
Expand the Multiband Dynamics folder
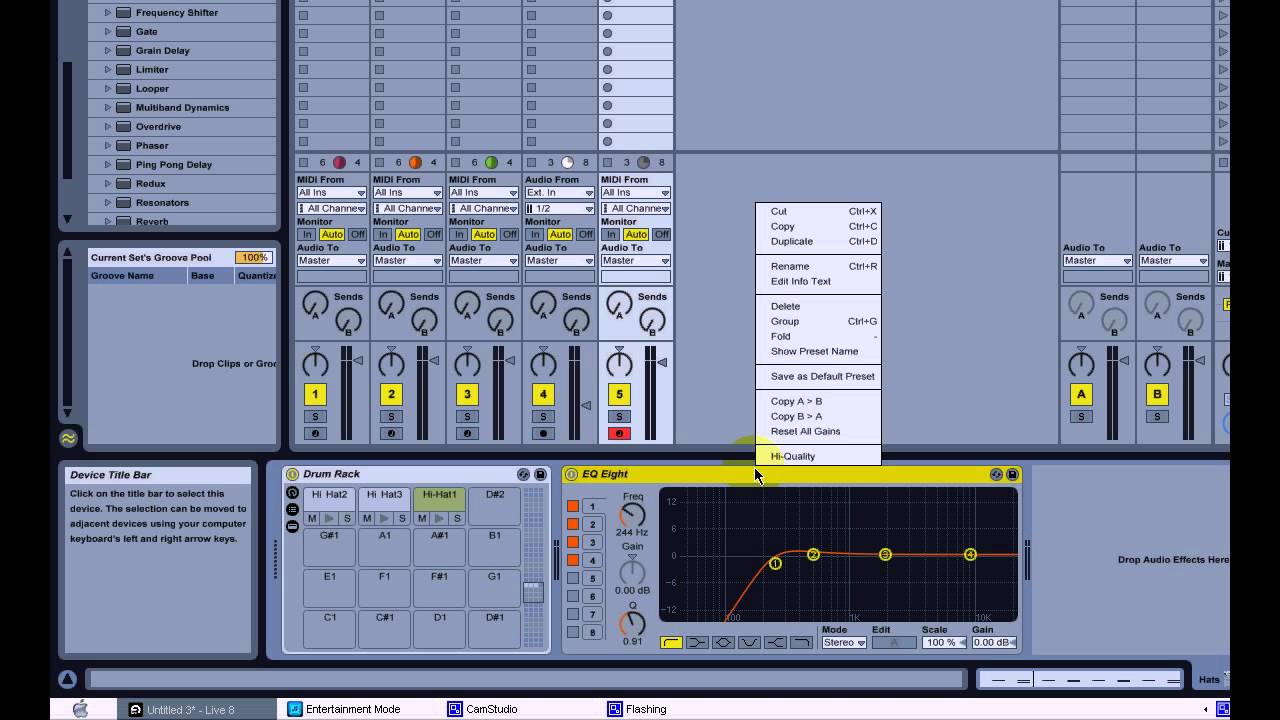click(108, 107)
